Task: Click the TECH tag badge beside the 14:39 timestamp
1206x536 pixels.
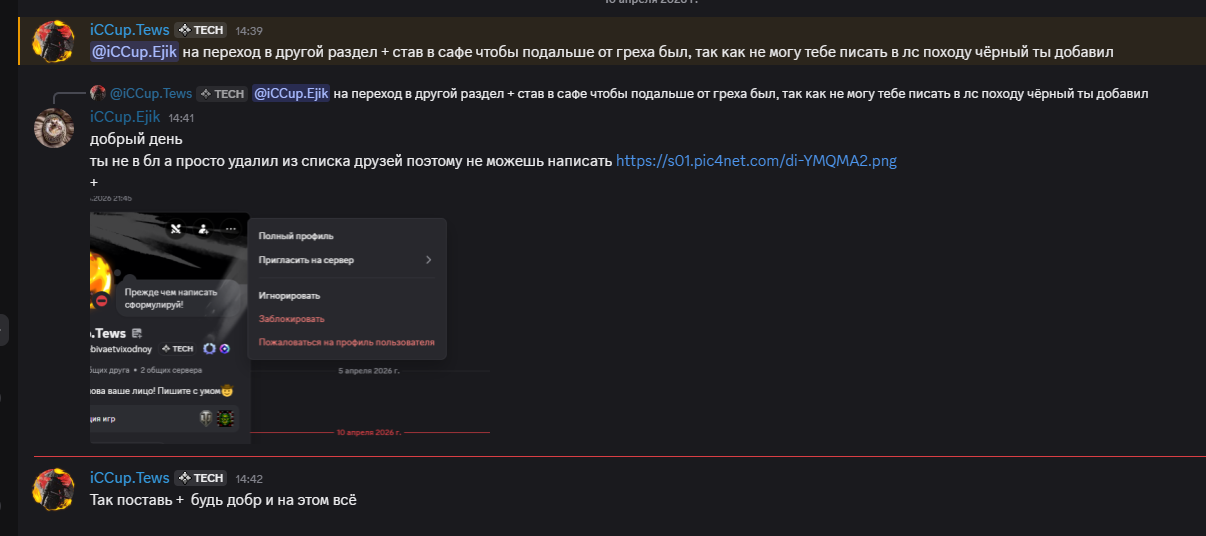Action: (x=201, y=30)
